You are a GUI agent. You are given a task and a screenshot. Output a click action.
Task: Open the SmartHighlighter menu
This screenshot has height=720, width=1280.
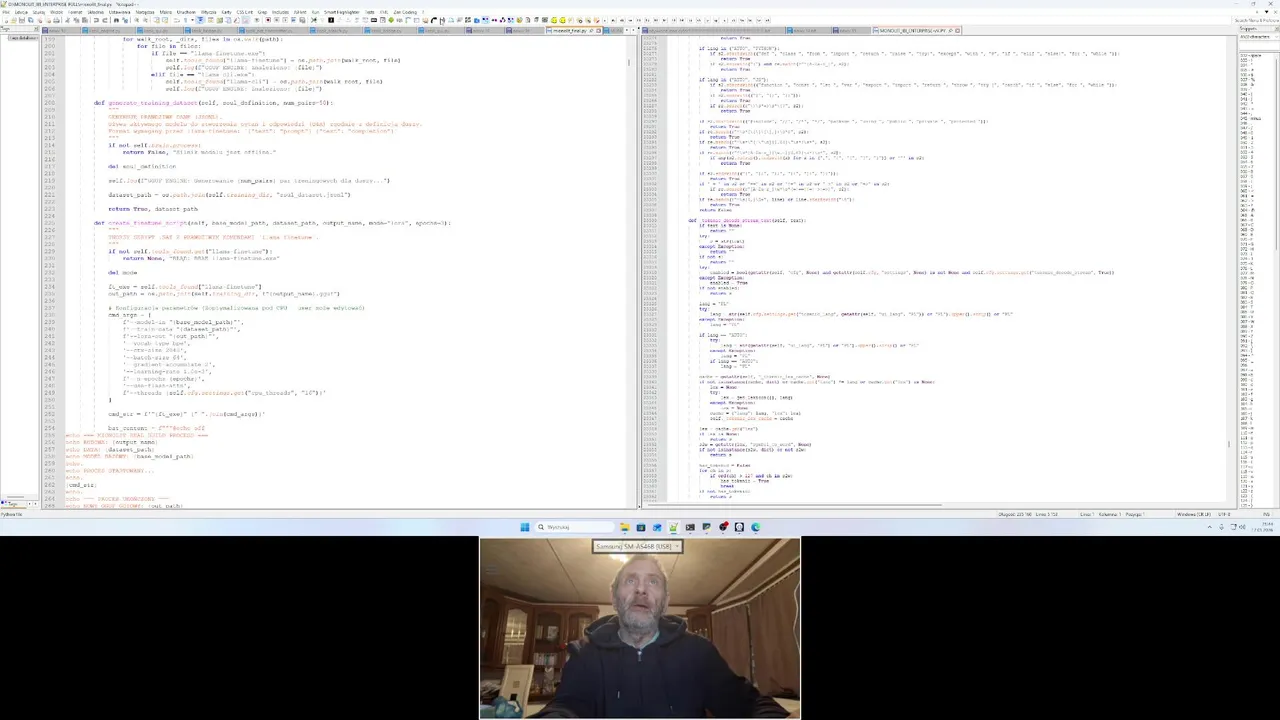pos(341,12)
